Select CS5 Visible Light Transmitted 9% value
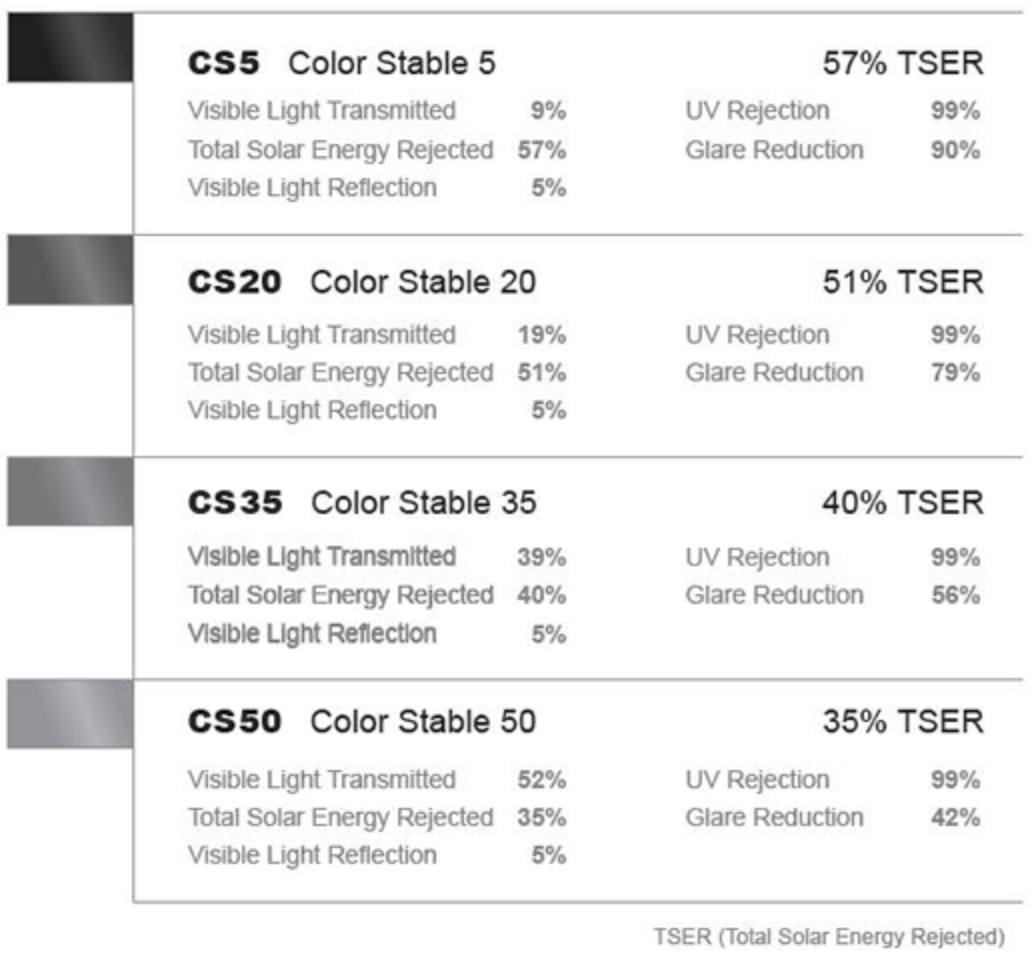This screenshot has width=1032, height=964. (x=549, y=111)
